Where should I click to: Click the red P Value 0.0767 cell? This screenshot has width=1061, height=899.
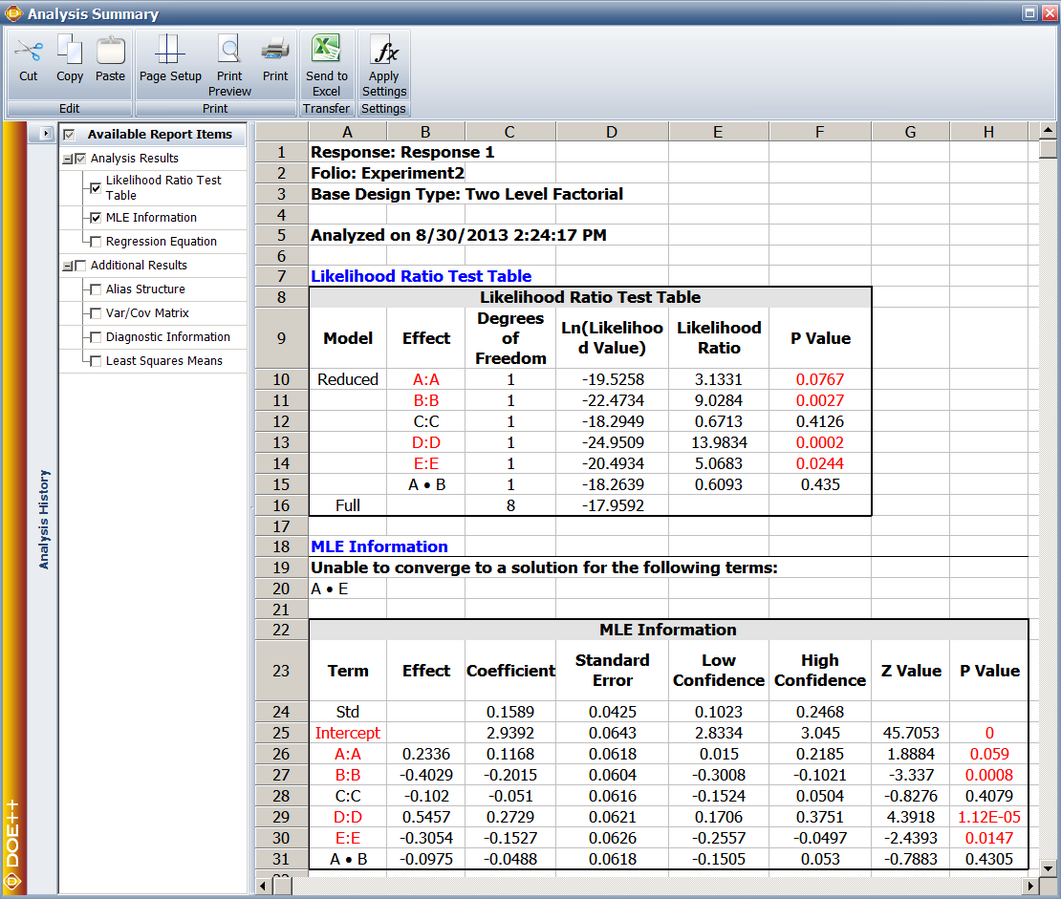point(820,379)
